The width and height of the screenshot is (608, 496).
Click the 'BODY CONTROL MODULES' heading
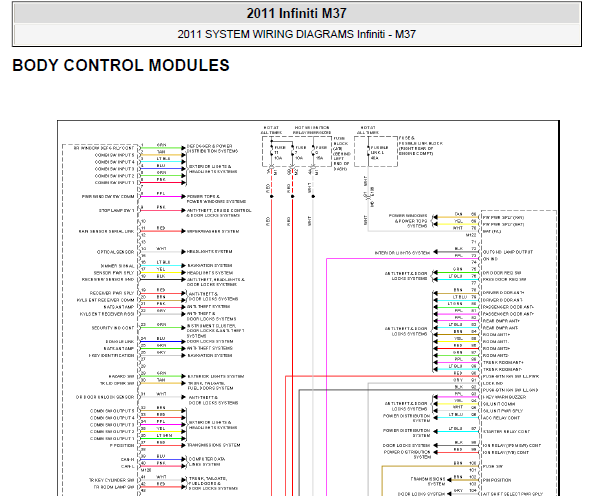point(121,65)
